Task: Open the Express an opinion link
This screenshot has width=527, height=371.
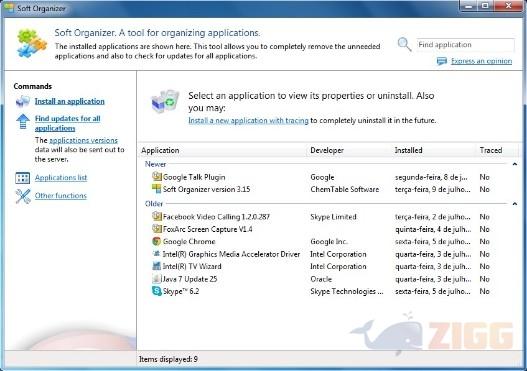Action: (x=481, y=61)
